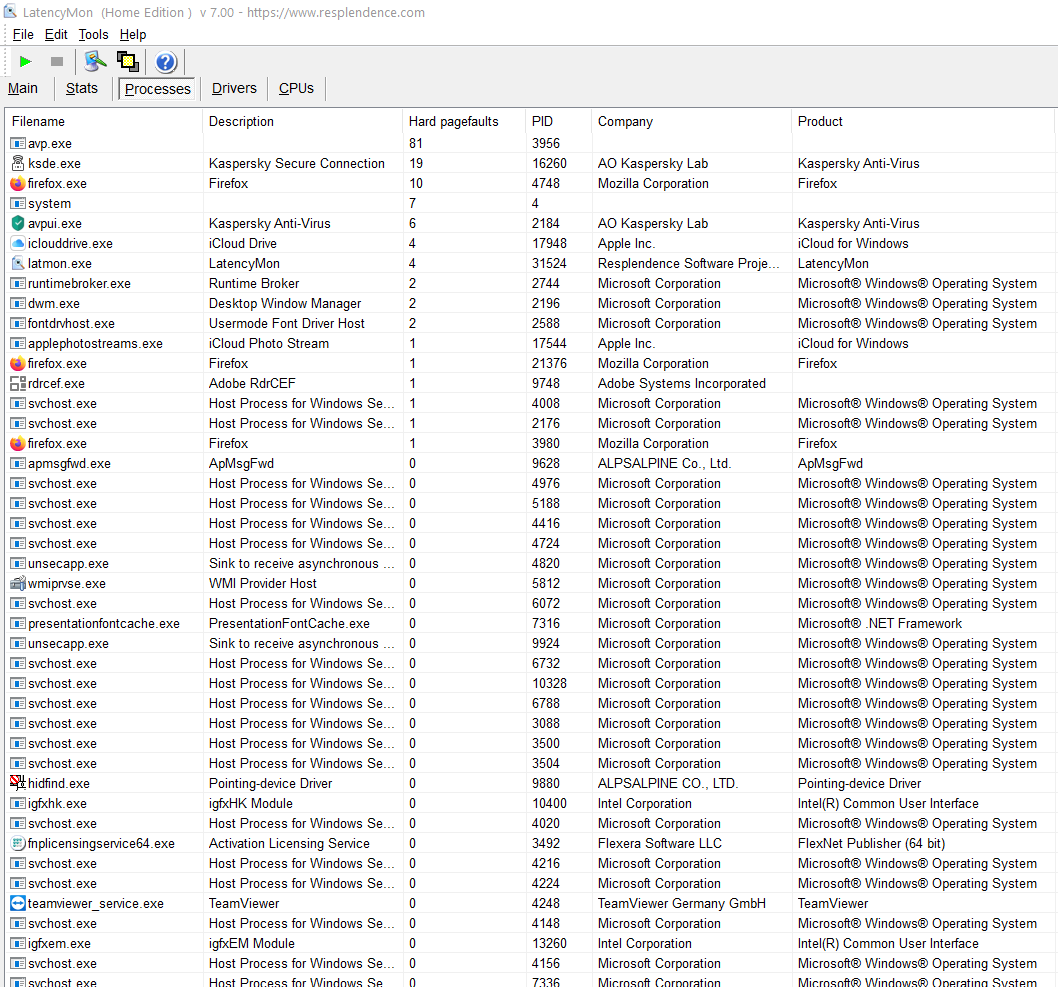Sort by Hard pagefaults column header
Screen dimensions: 1058x987
(x=464, y=121)
